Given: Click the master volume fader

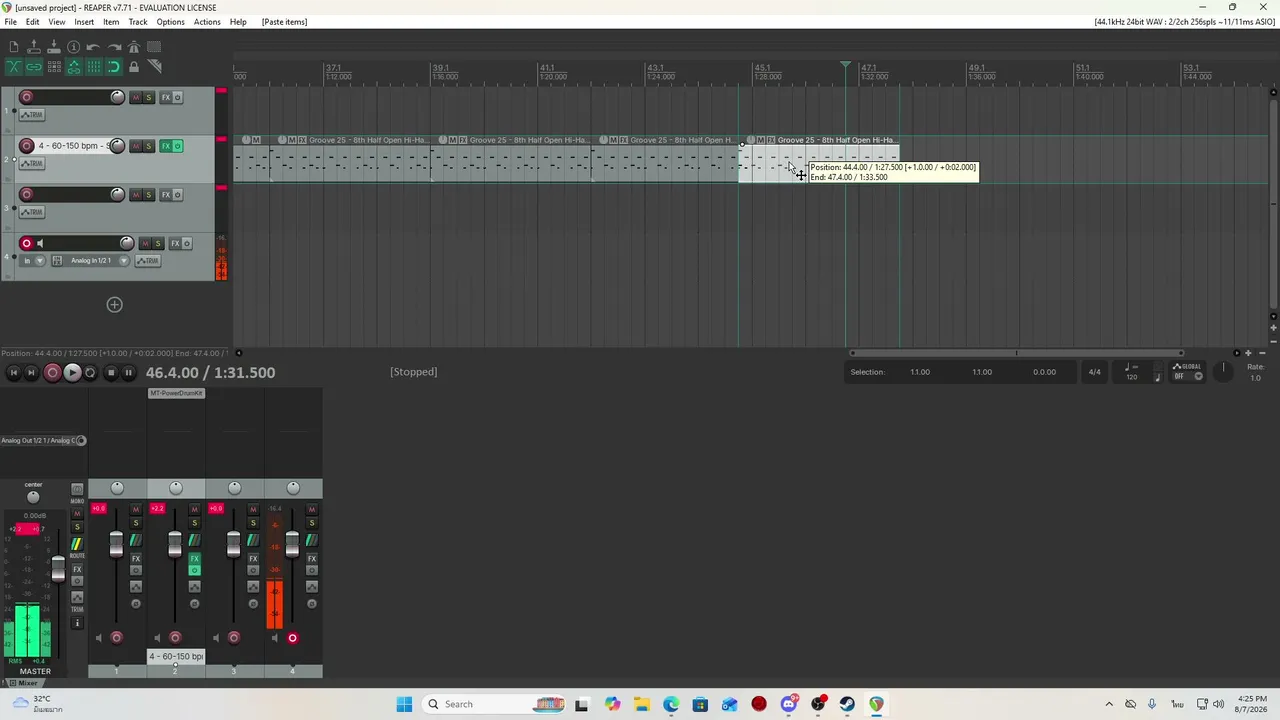Looking at the screenshot, I should pos(58,569).
